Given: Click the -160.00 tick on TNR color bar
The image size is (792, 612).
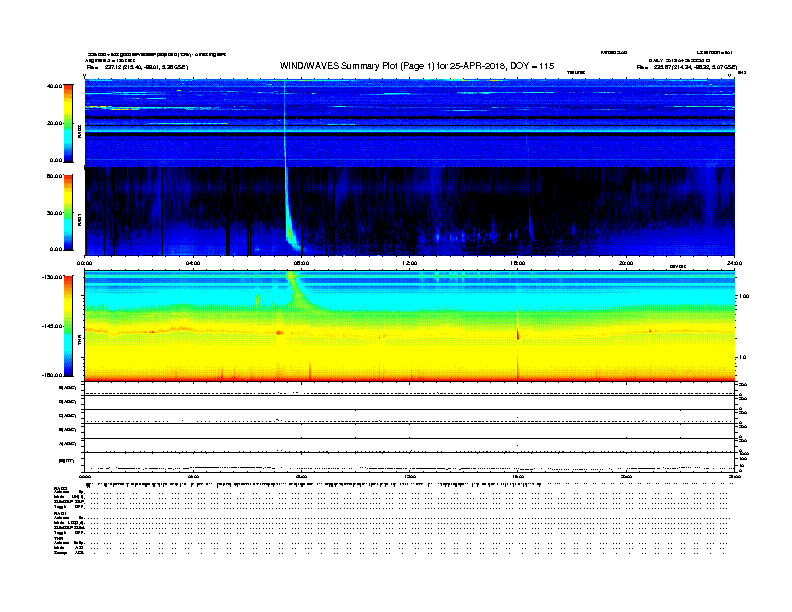Looking at the screenshot, I should pyautogui.click(x=53, y=375).
